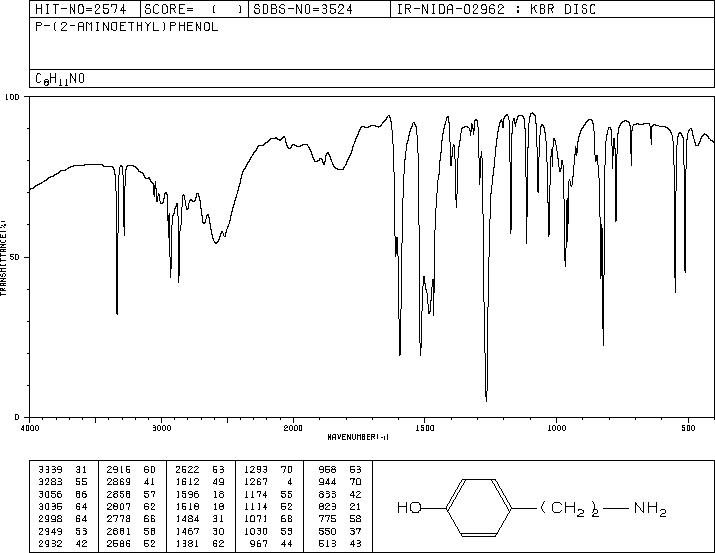Click the 1293 peak entry in the table

[269, 470]
